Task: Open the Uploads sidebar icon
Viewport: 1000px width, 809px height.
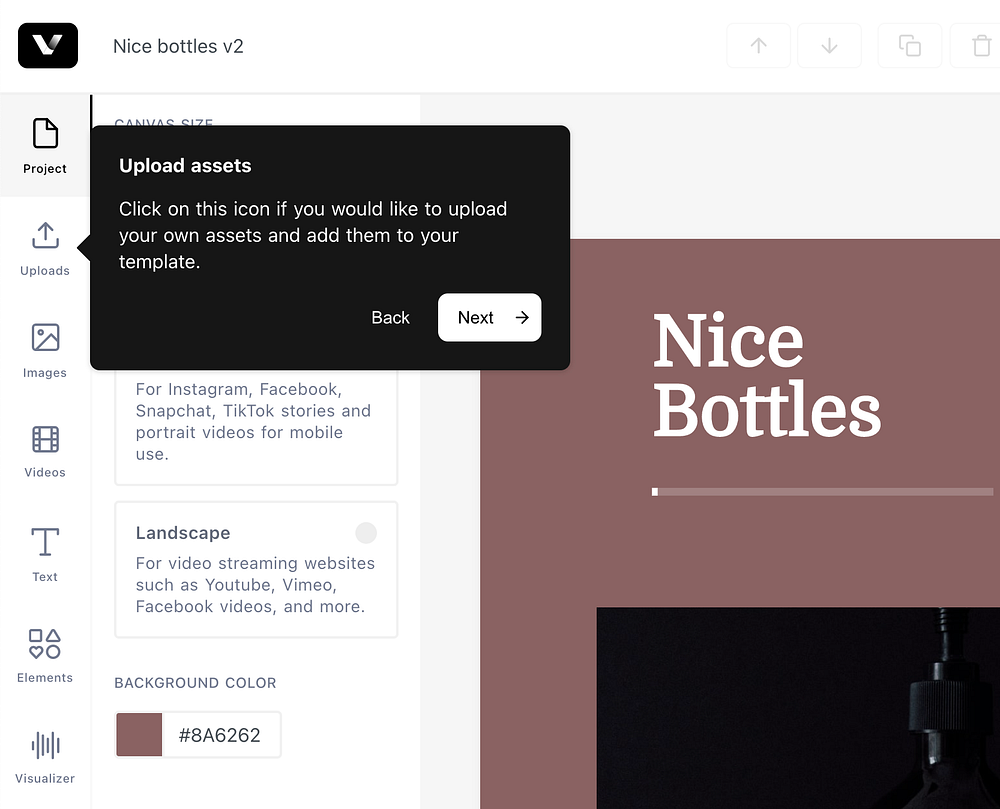Action: point(45,235)
